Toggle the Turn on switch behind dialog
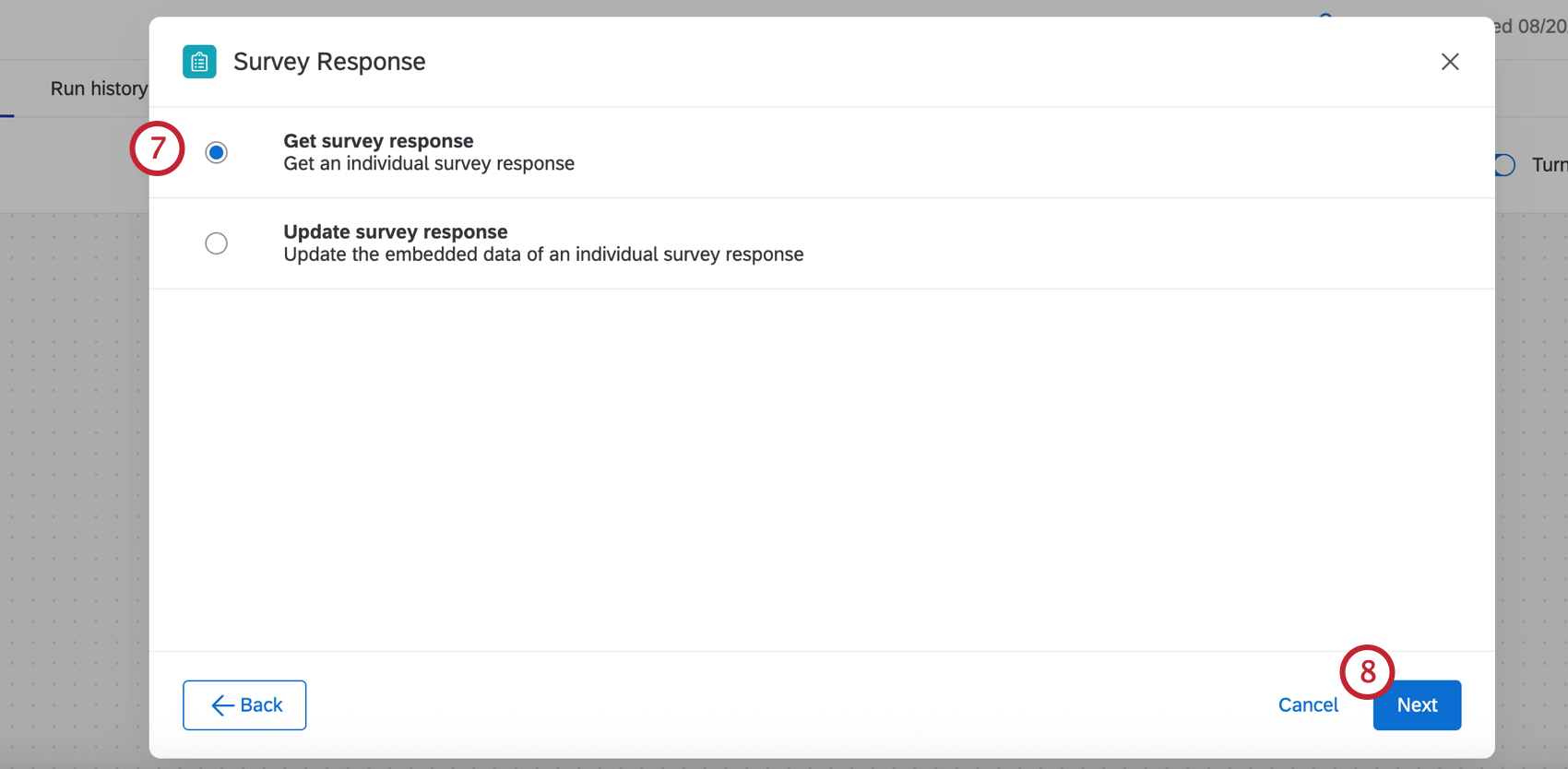1568x769 pixels. (1504, 165)
